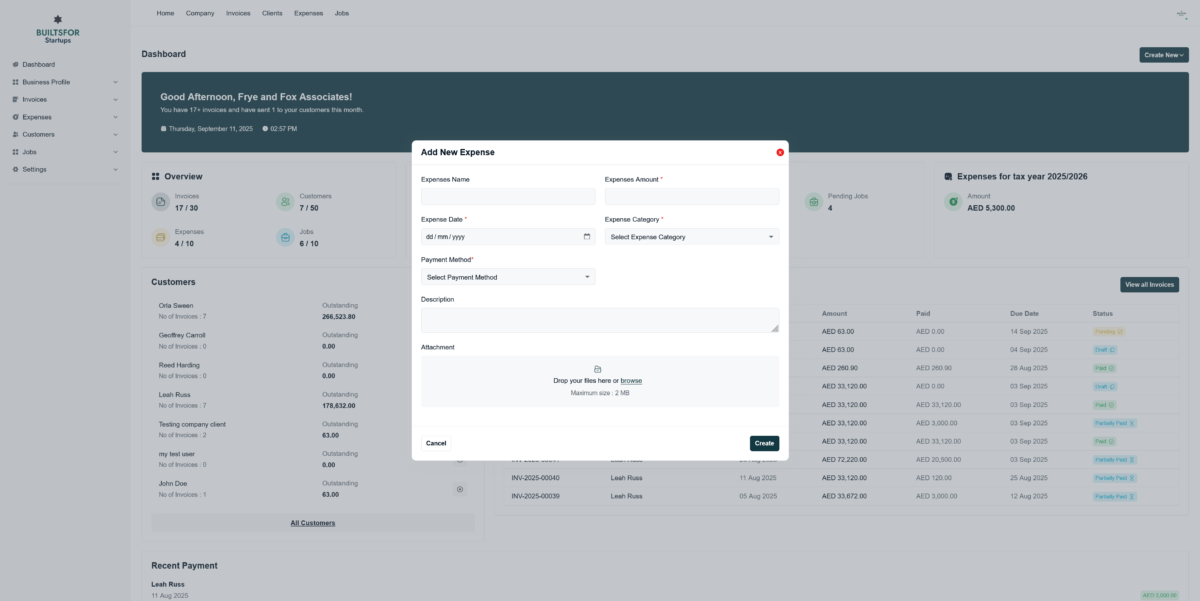Viewport: 1200px width, 601px height.
Task: Click the Expenses overview card icon
Action: (x=160, y=237)
